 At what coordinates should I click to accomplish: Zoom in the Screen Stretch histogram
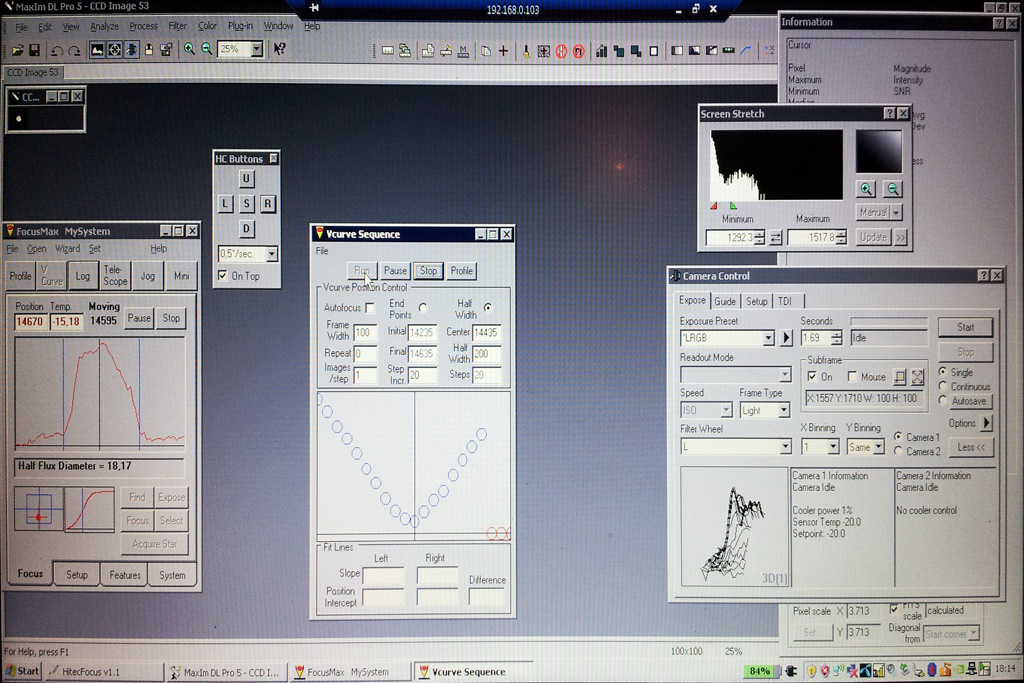[x=866, y=189]
